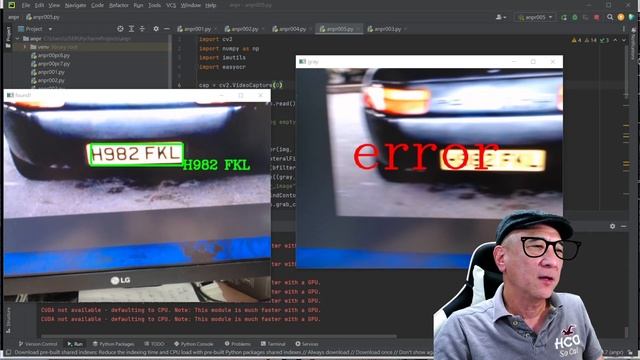Collapse the anpr project root folder
This screenshot has width=640, height=360.
tap(18, 38)
